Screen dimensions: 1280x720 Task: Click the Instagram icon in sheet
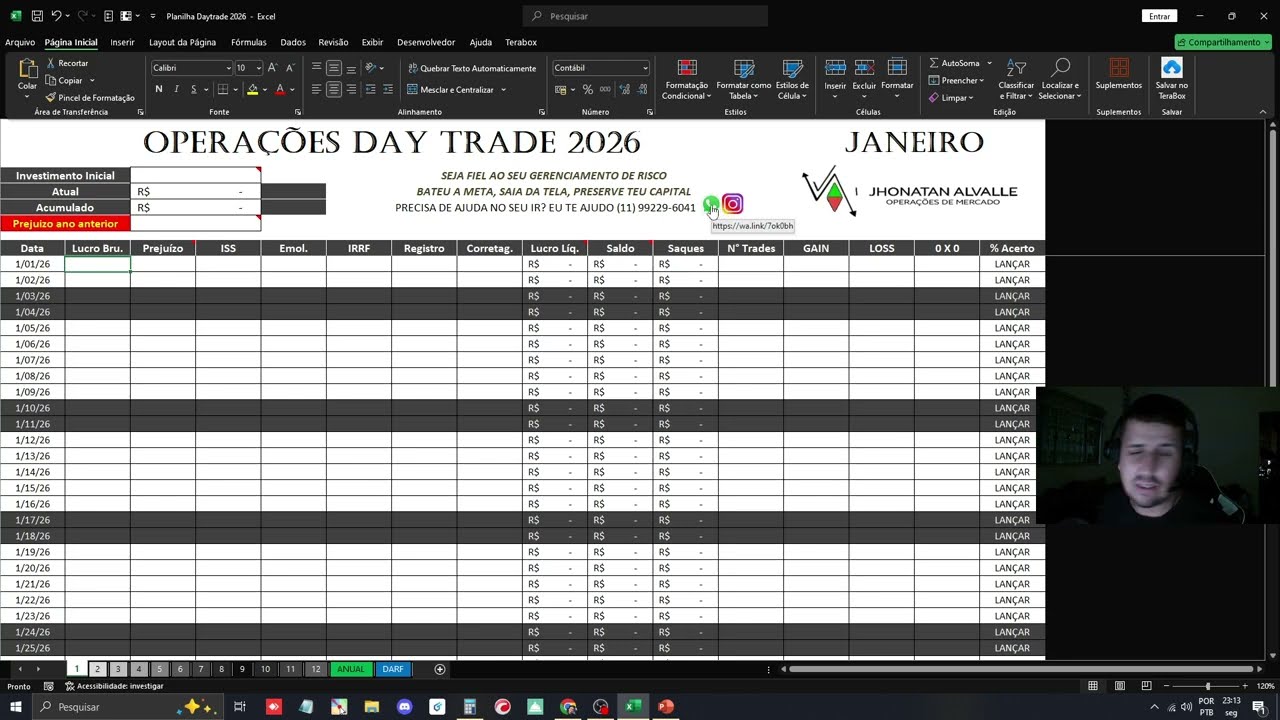[x=733, y=204]
